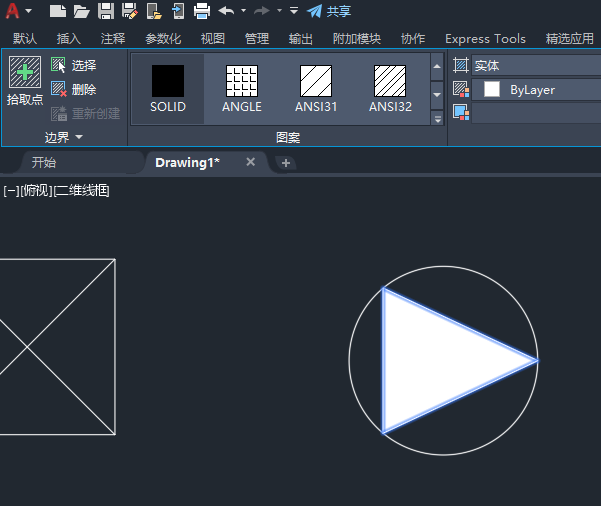Click the Undo arrow icon
Viewport: 601px width, 506px height.
point(226,11)
